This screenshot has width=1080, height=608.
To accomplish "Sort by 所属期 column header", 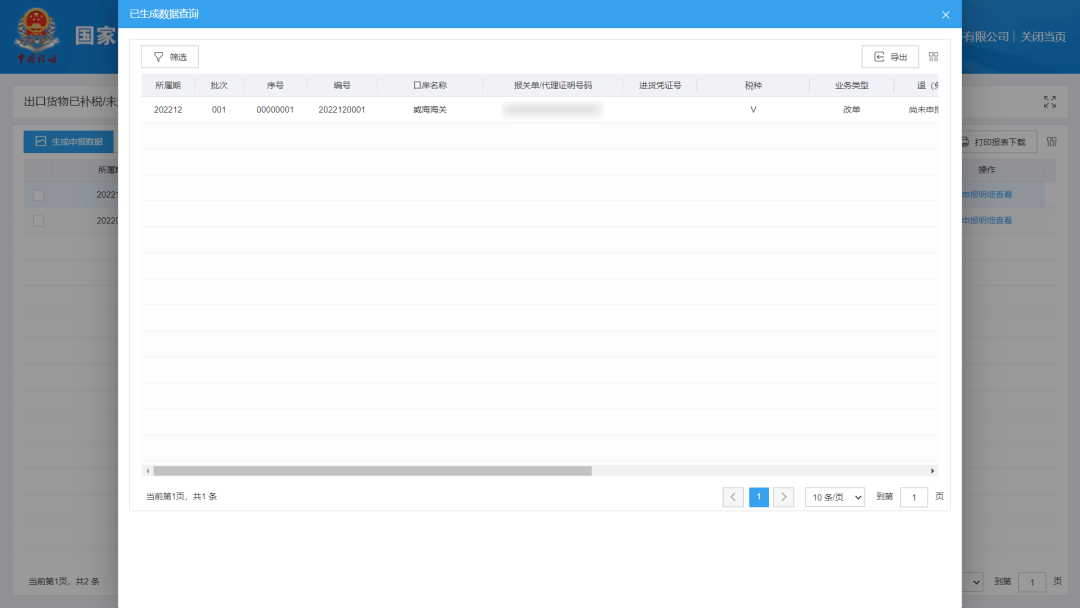I will 167,85.
